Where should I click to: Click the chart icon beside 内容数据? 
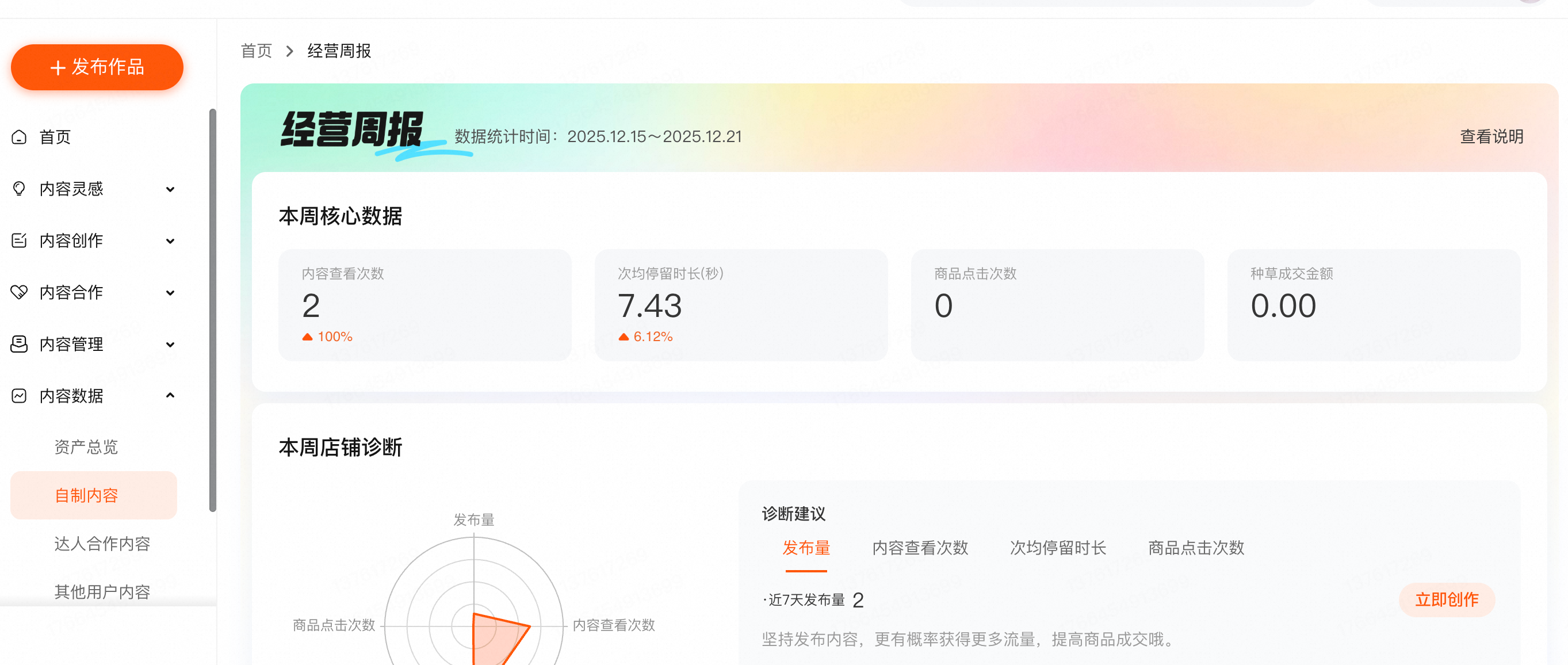point(20,396)
